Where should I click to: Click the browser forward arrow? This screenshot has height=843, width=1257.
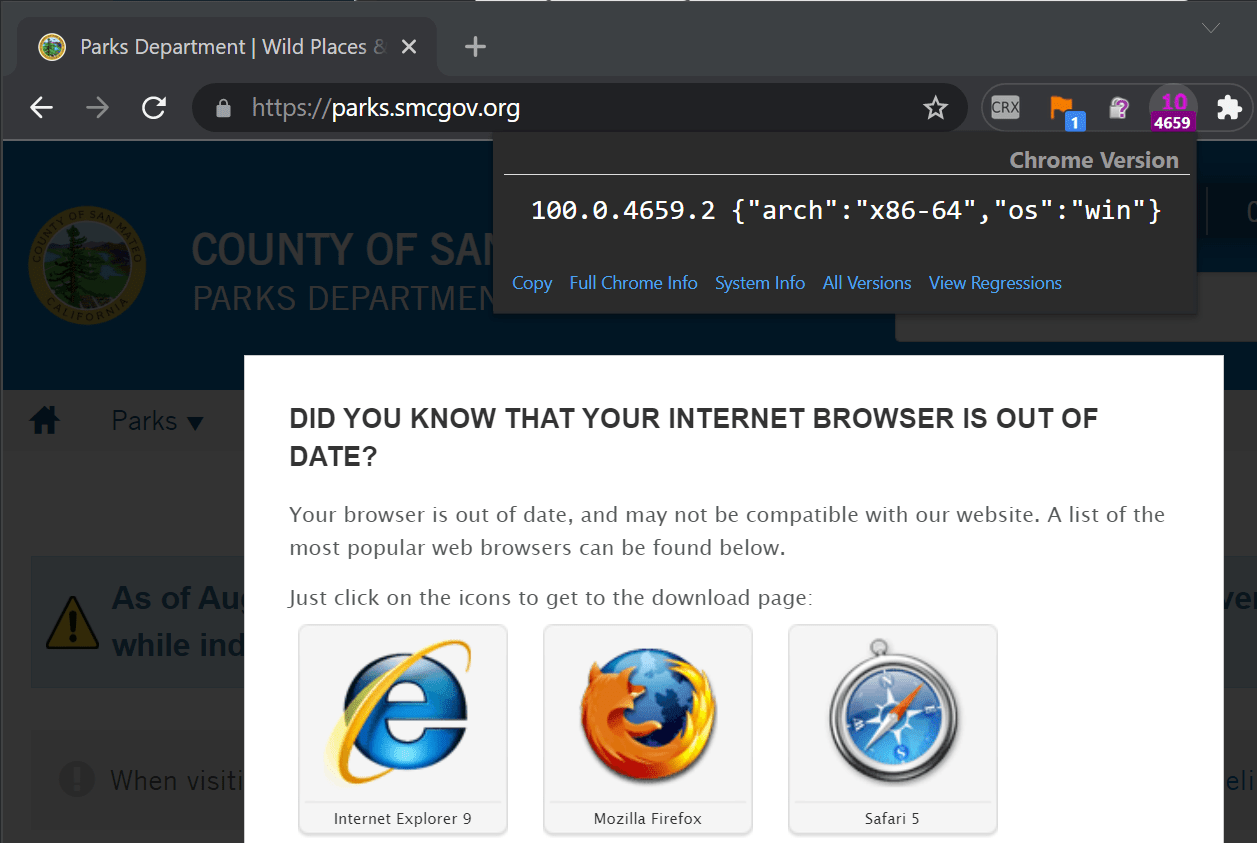[97, 107]
